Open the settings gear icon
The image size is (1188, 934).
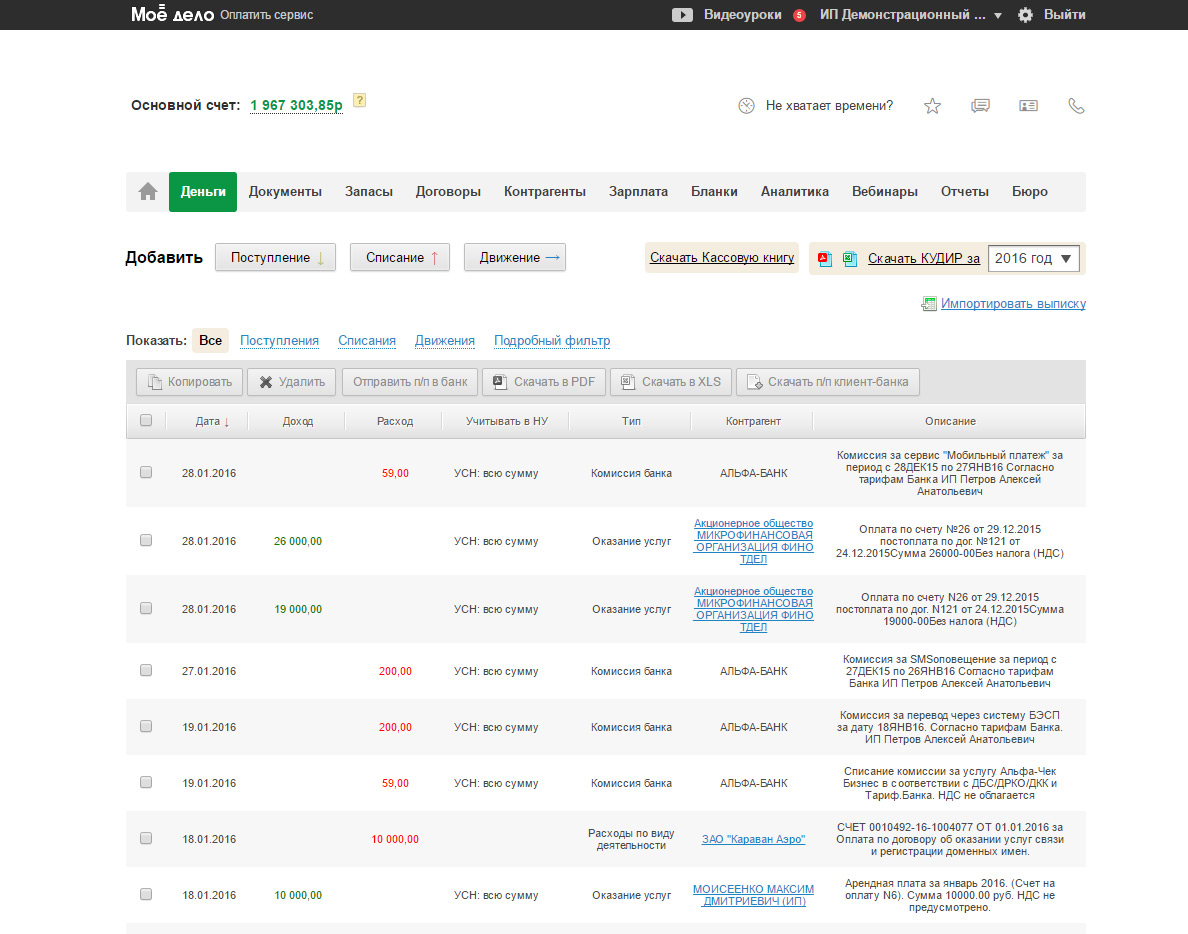click(1025, 15)
